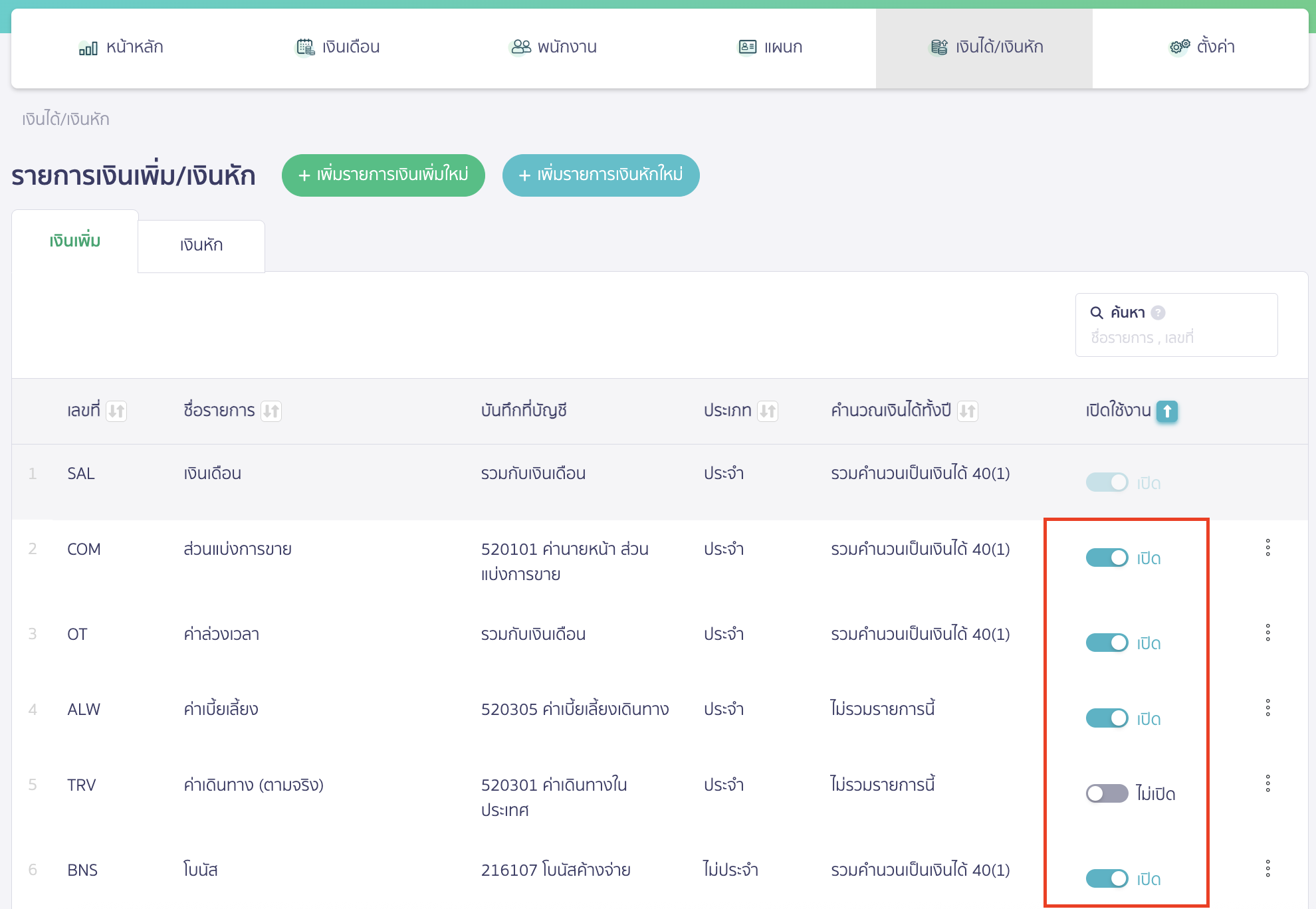This screenshot has height=909, width=1316.
Task: Toggle the ALW ค่าเบี้ยเลี้ยง switch
Action: click(x=1107, y=718)
